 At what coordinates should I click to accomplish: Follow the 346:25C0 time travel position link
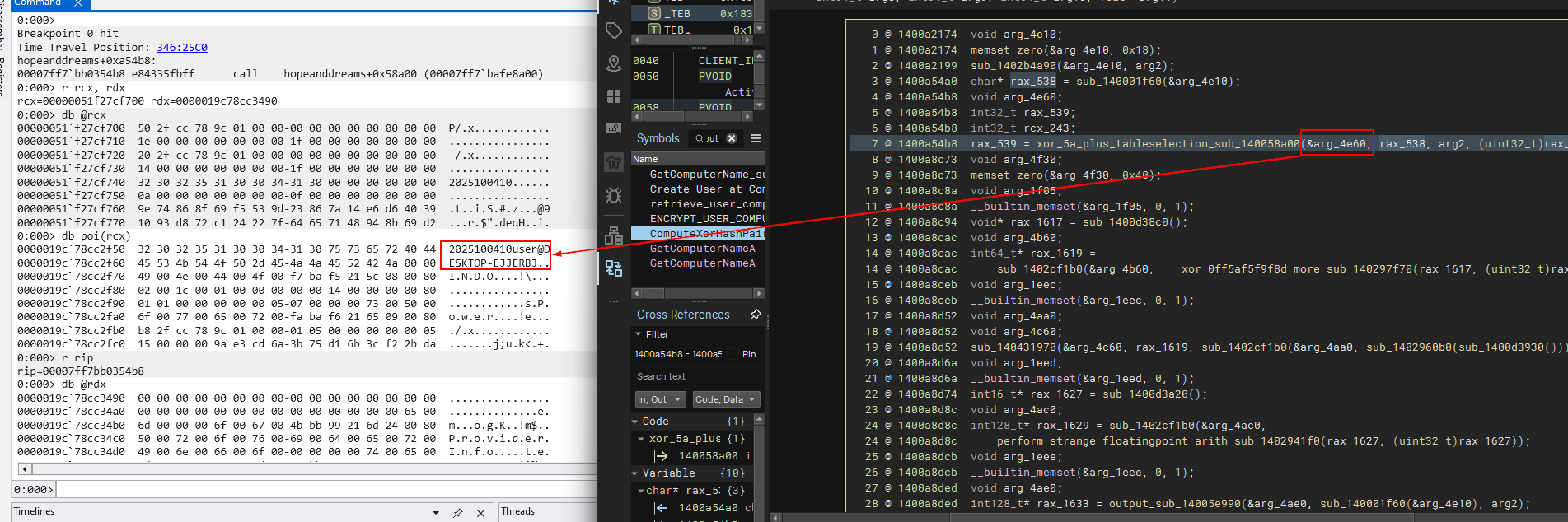coord(181,48)
